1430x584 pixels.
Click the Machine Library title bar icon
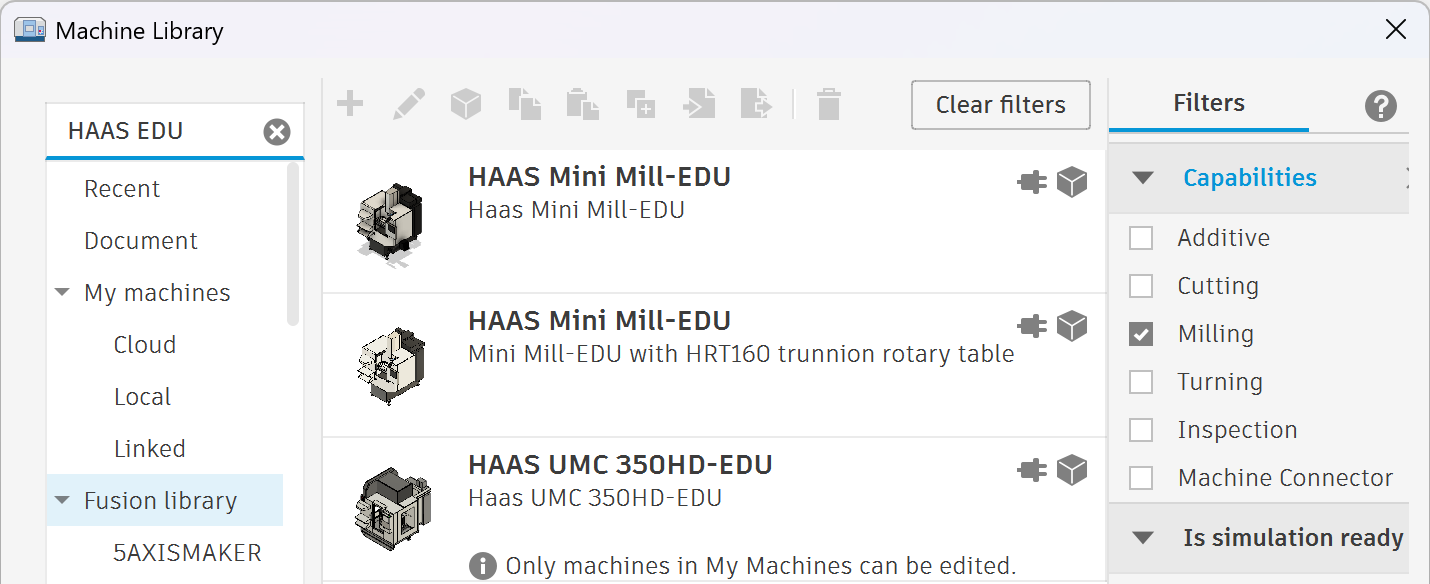click(30, 30)
